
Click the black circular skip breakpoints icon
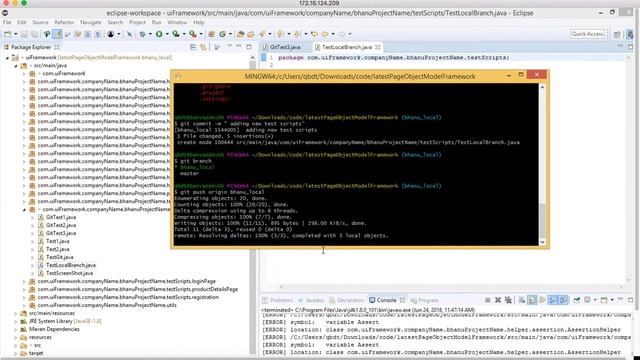tap(111, 34)
